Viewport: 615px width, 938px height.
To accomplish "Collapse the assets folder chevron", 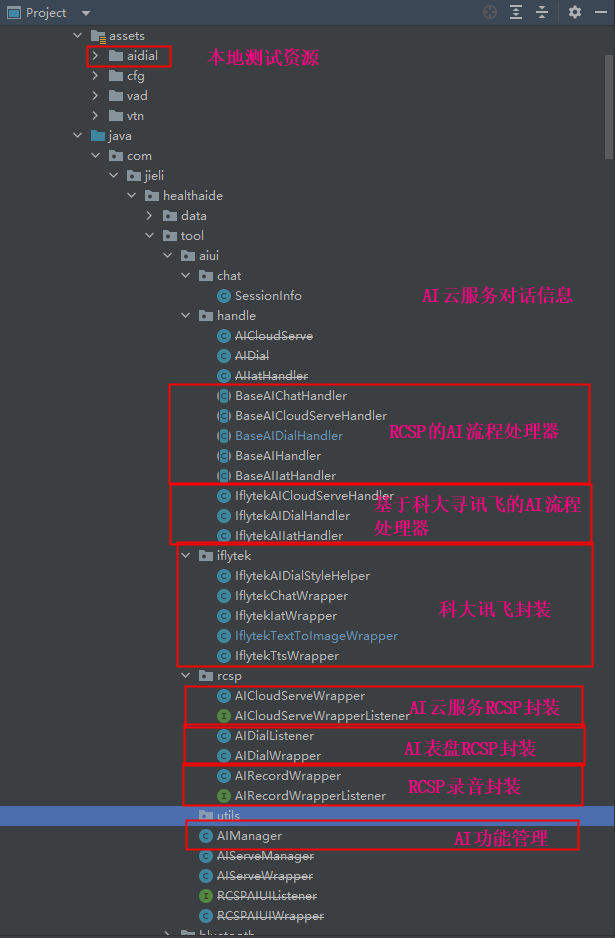I will point(77,36).
